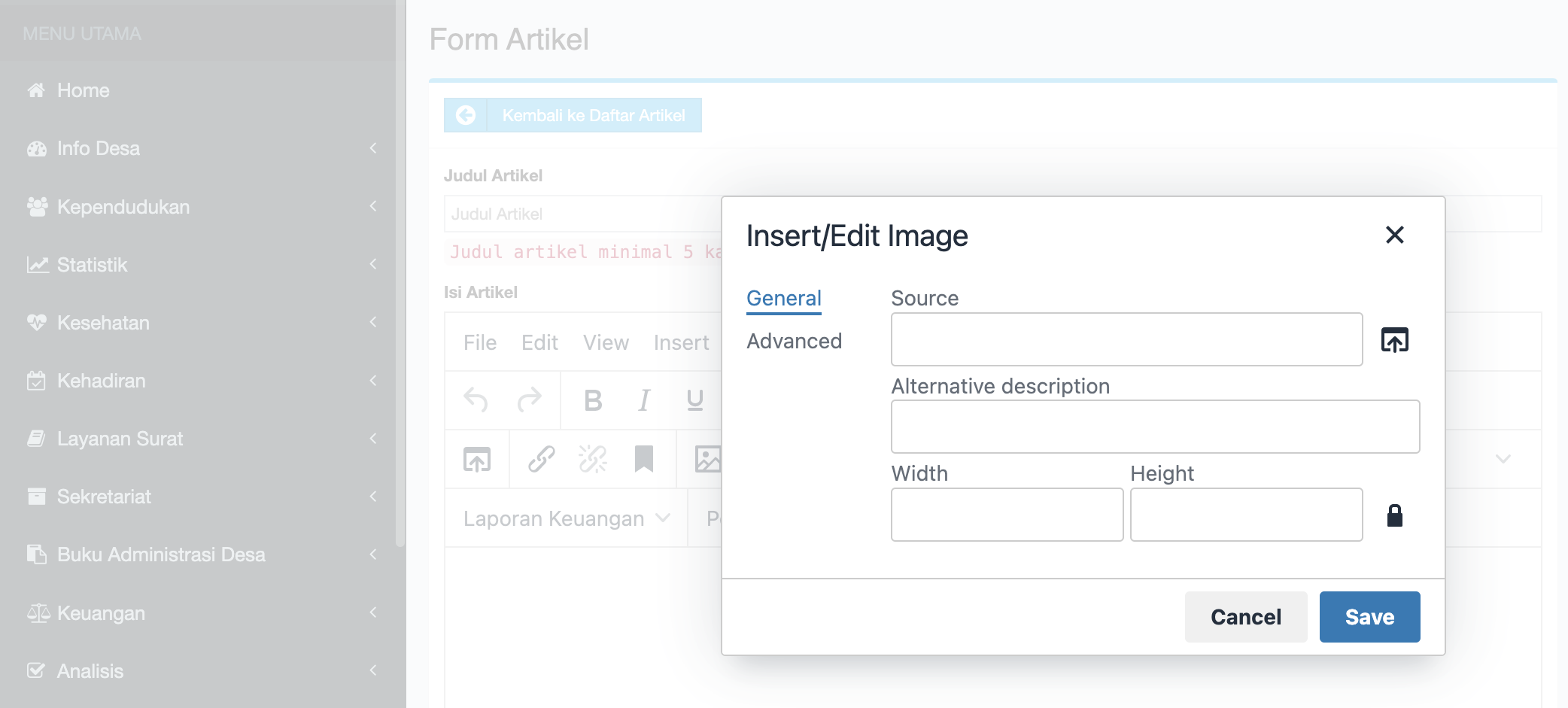Select the Remove Link icon
1568x708 pixels.
point(592,459)
